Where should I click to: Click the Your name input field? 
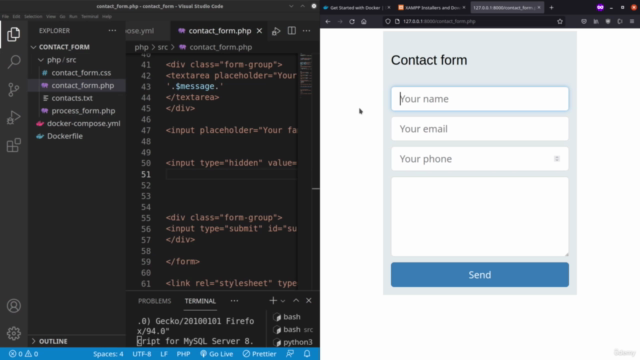(x=480, y=99)
